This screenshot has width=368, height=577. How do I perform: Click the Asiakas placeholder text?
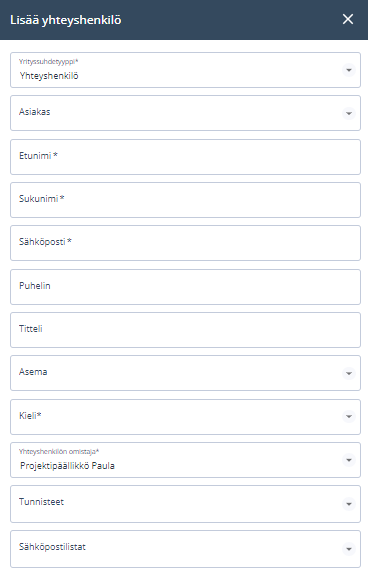click(35, 112)
